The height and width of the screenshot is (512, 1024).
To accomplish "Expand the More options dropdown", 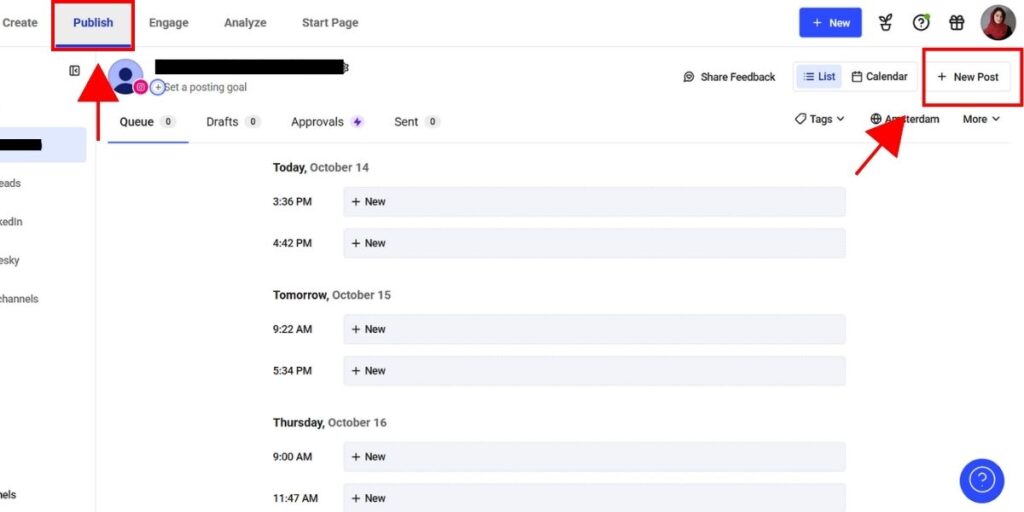I will [981, 119].
